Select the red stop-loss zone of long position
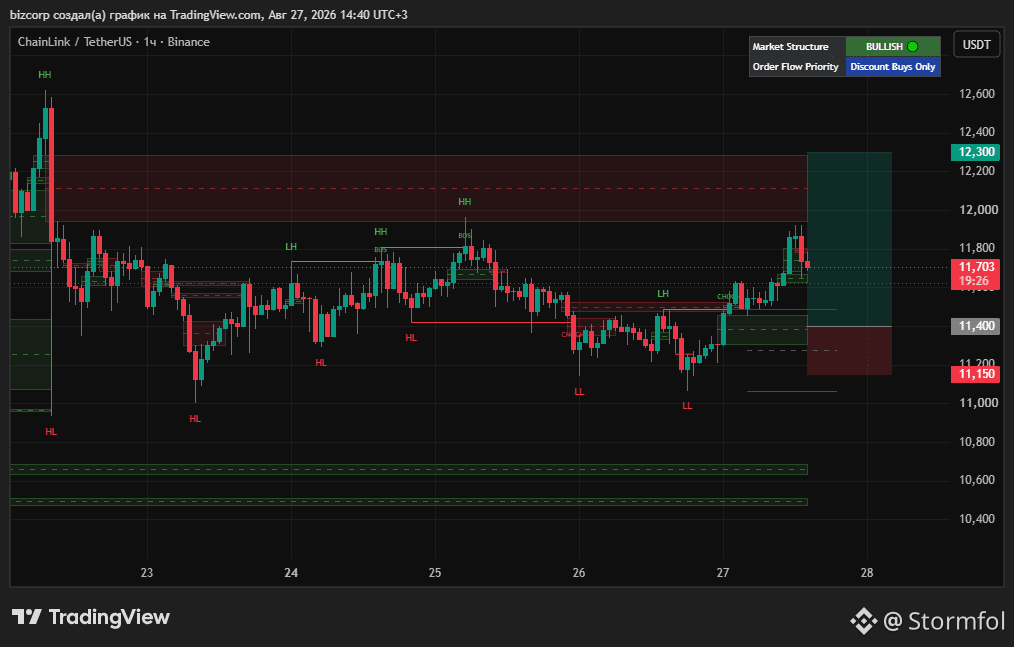1014x647 pixels. click(850, 350)
